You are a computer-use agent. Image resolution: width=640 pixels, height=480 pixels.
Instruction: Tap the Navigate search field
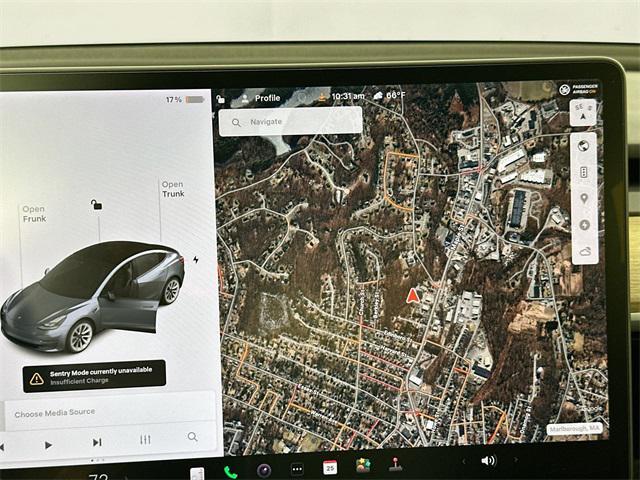pos(290,121)
